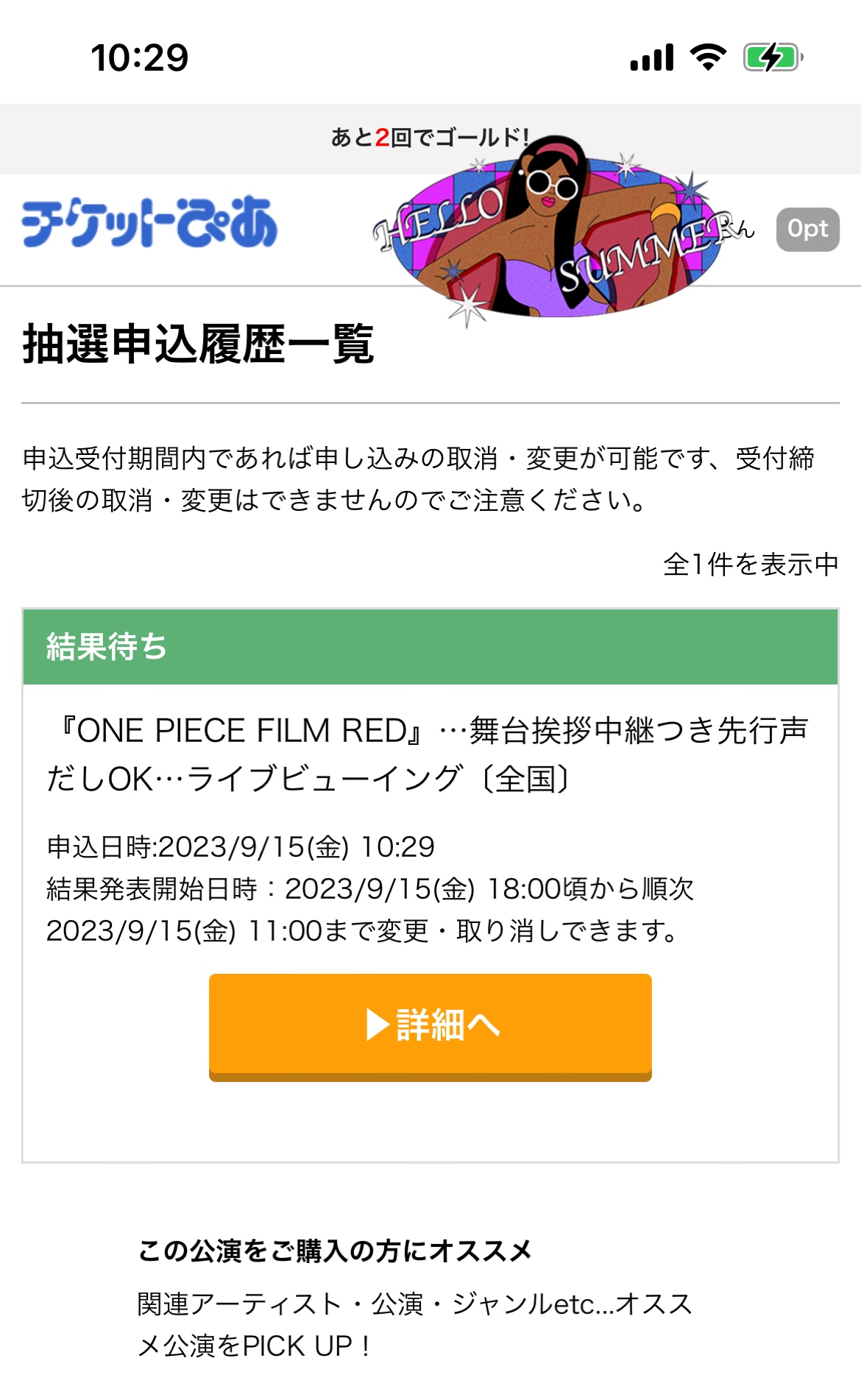
Task: Tap the 申込日時 application date line
Action: tap(241, 847)
